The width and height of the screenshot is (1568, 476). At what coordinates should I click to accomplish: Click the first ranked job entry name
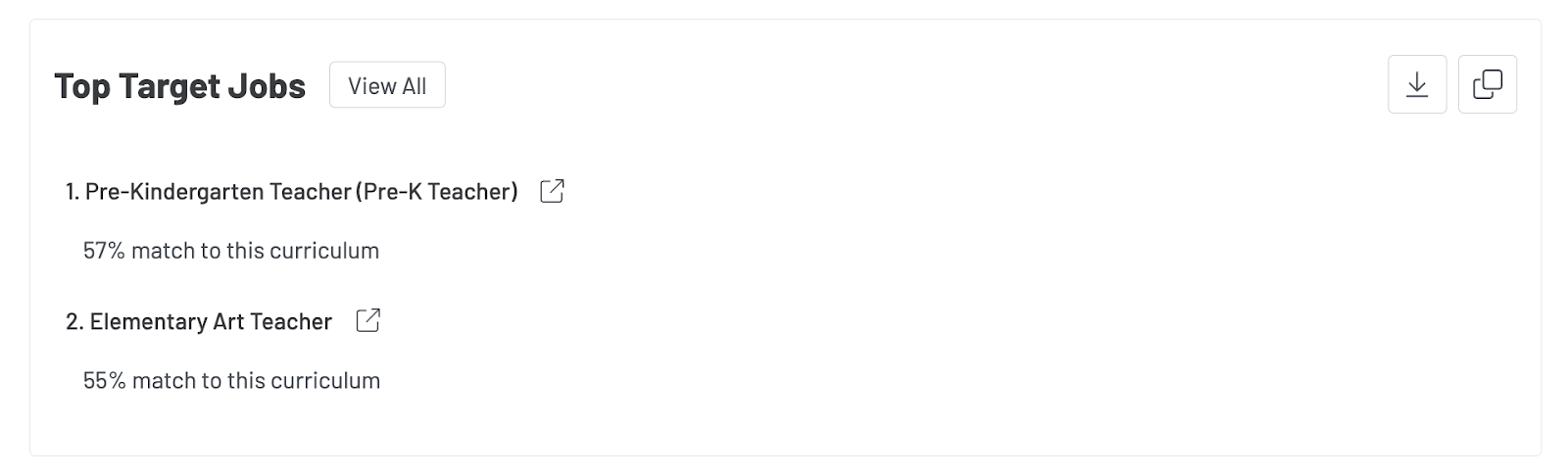pyautogui.click(x=301, y=192)
